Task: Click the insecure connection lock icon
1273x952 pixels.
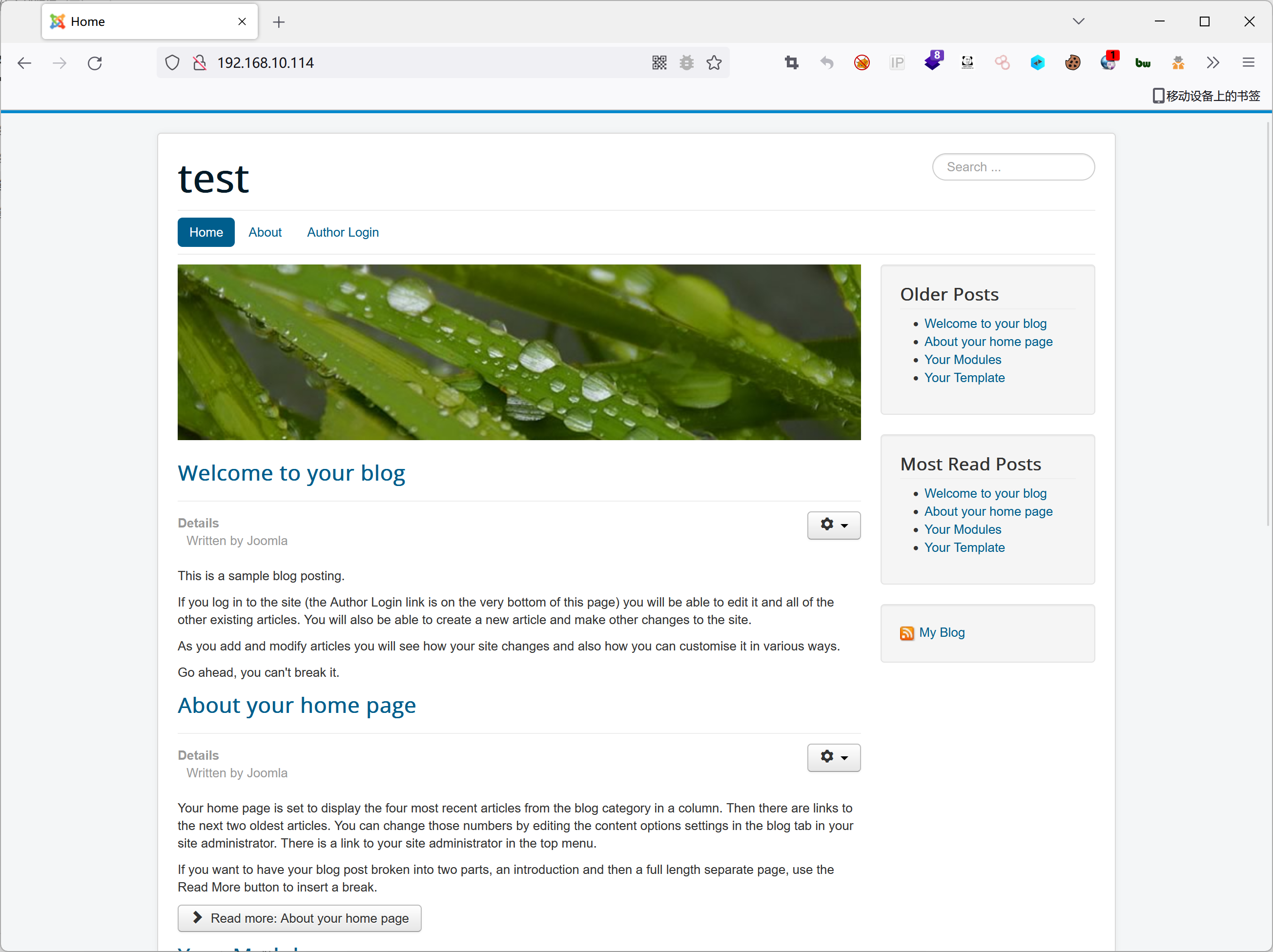Action: pyautogui.click(x=200, y=62)
